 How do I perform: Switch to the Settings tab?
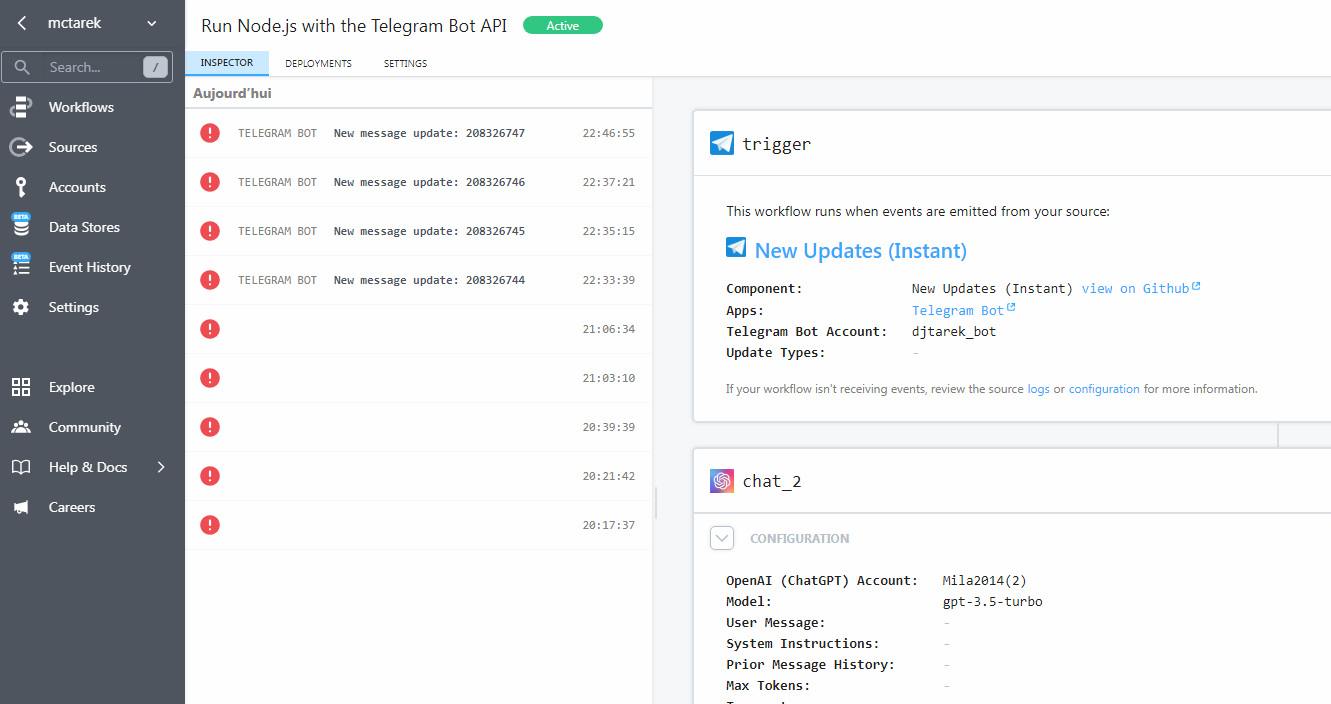pos(405,63)
